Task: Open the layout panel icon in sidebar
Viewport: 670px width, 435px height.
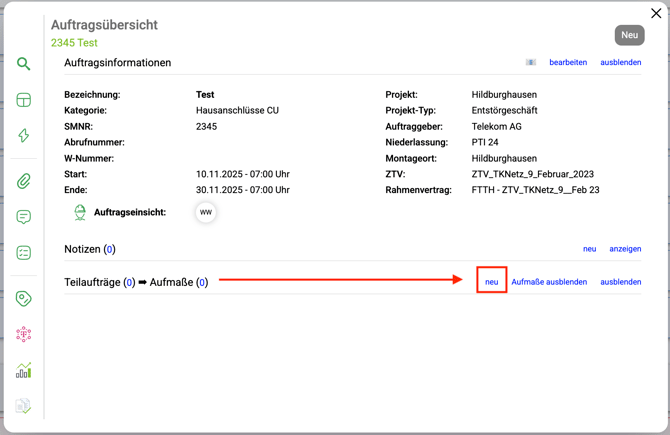Action: point(23,100)
